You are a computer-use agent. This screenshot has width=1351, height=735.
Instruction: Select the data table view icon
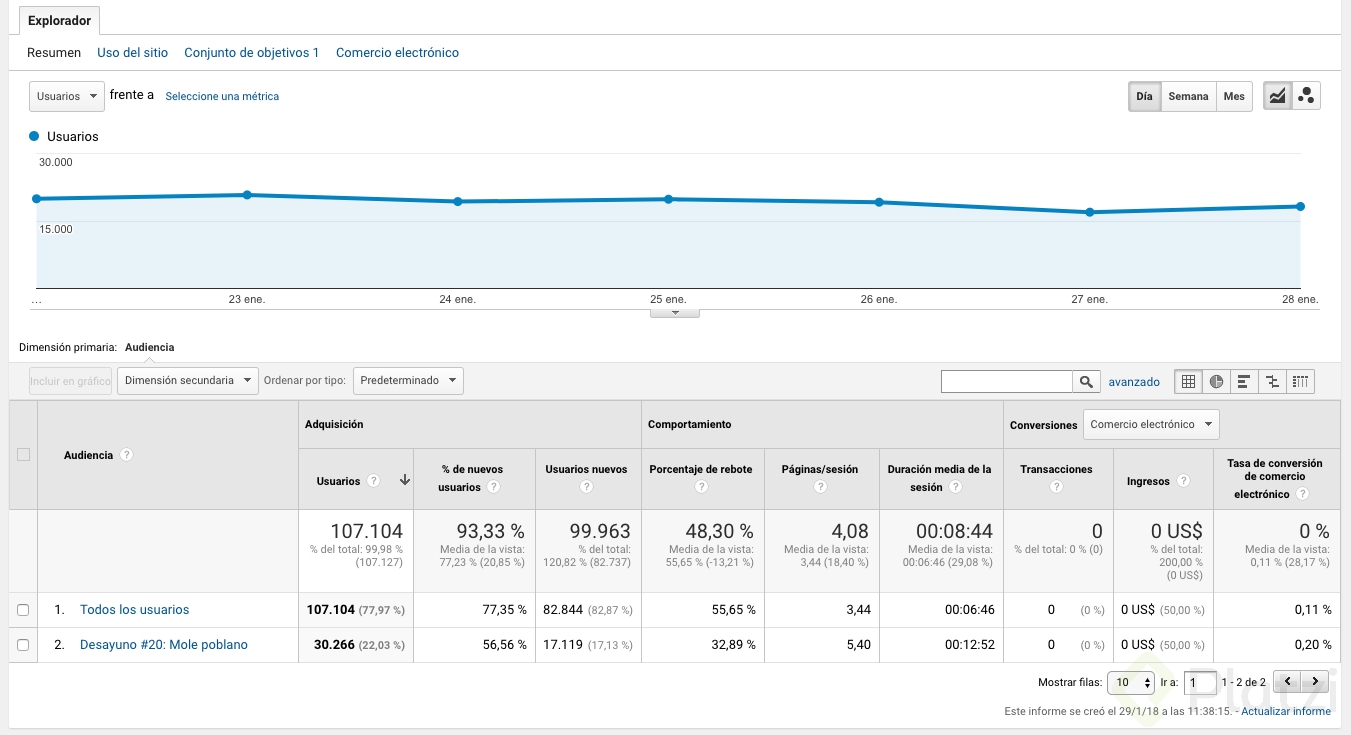(x=1188, y=381)
